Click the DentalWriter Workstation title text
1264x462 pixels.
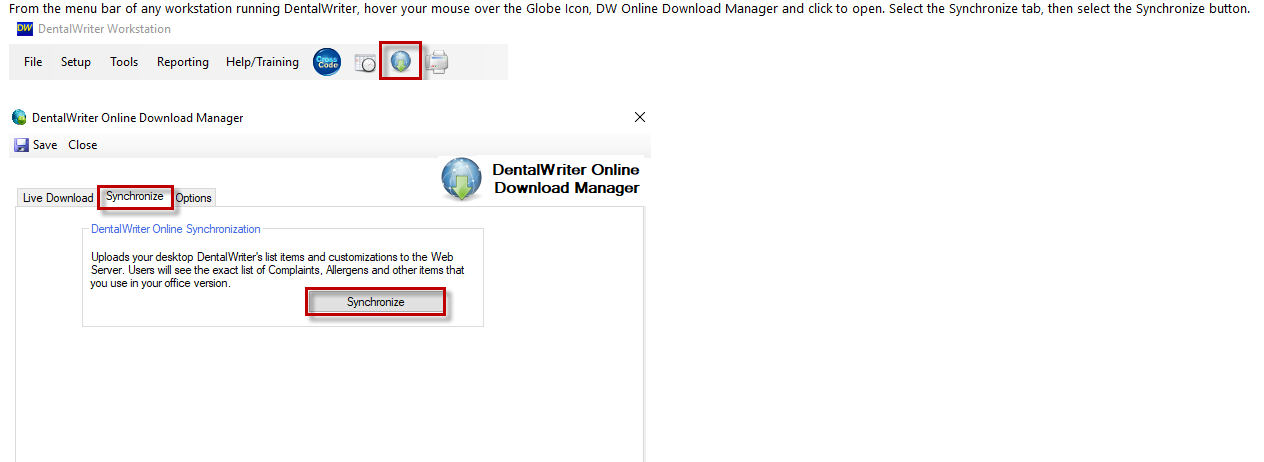click(x=104, y=29)
